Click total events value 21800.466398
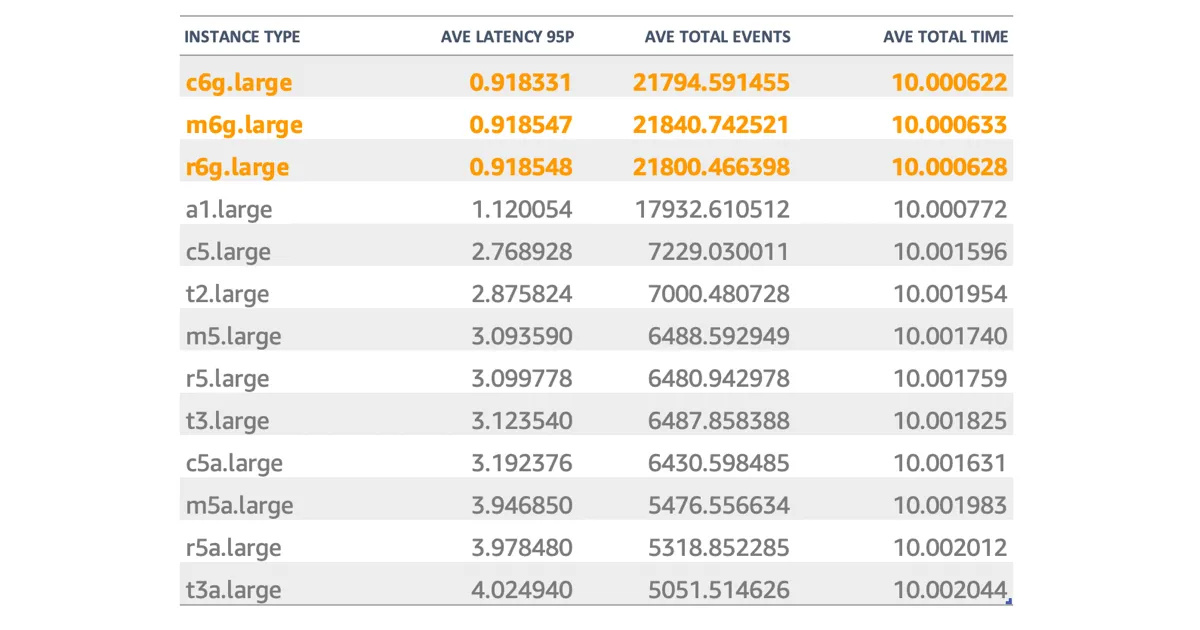The height and width of the screenshot is (630, 1200). 711,166
